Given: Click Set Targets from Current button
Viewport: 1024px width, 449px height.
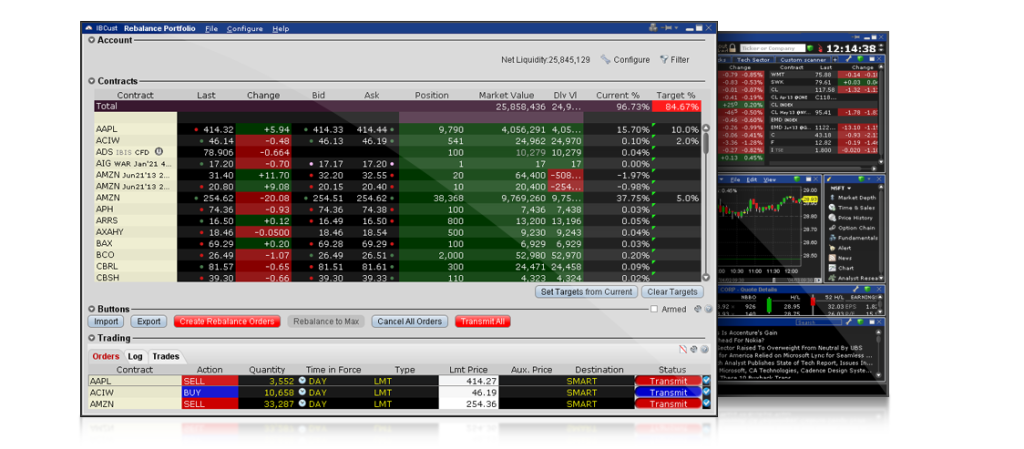Looking at the screenshot, I should coord(586,292).
